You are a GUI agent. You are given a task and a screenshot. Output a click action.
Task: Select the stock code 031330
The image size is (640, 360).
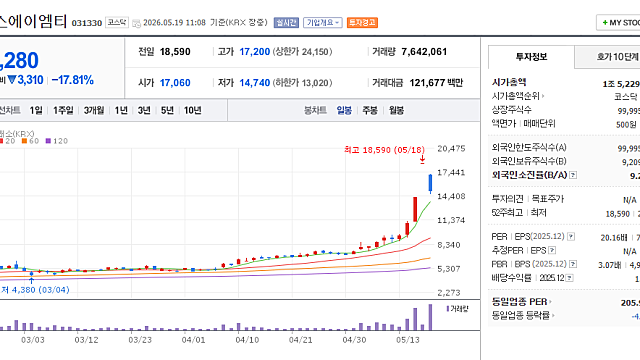[87, 23]
